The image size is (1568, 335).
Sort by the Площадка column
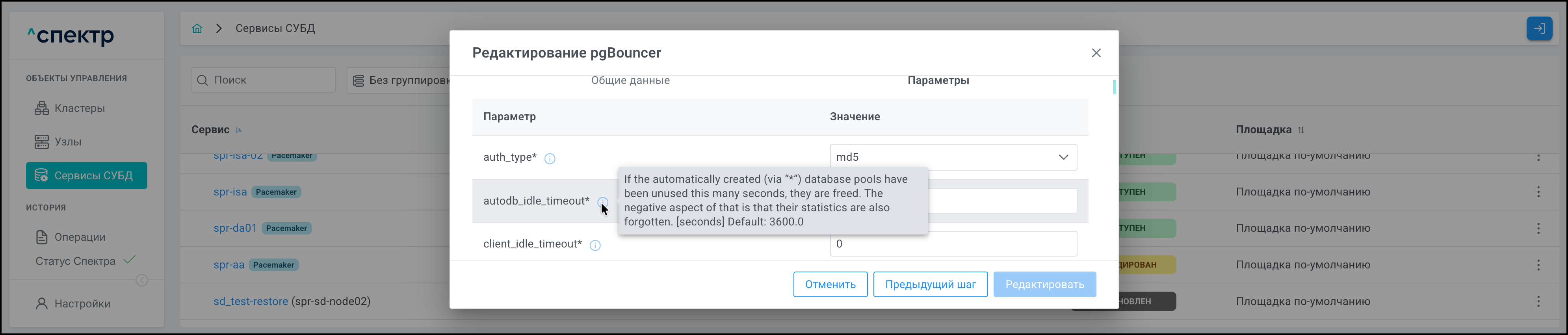(1301, 130)
